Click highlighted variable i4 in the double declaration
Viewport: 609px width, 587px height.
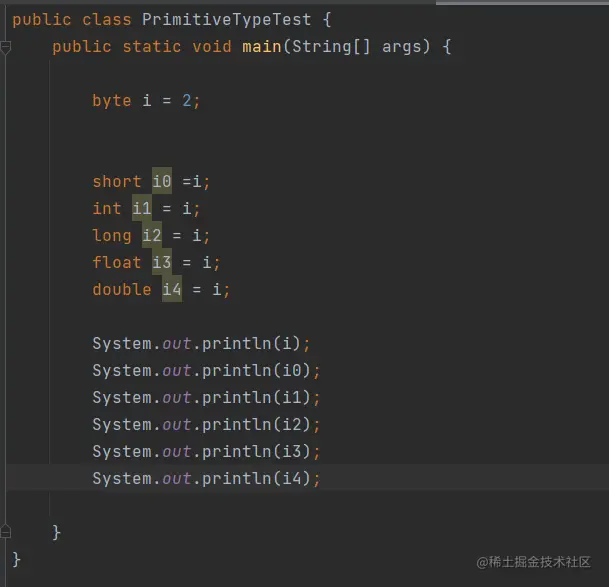tap(172, 289)
